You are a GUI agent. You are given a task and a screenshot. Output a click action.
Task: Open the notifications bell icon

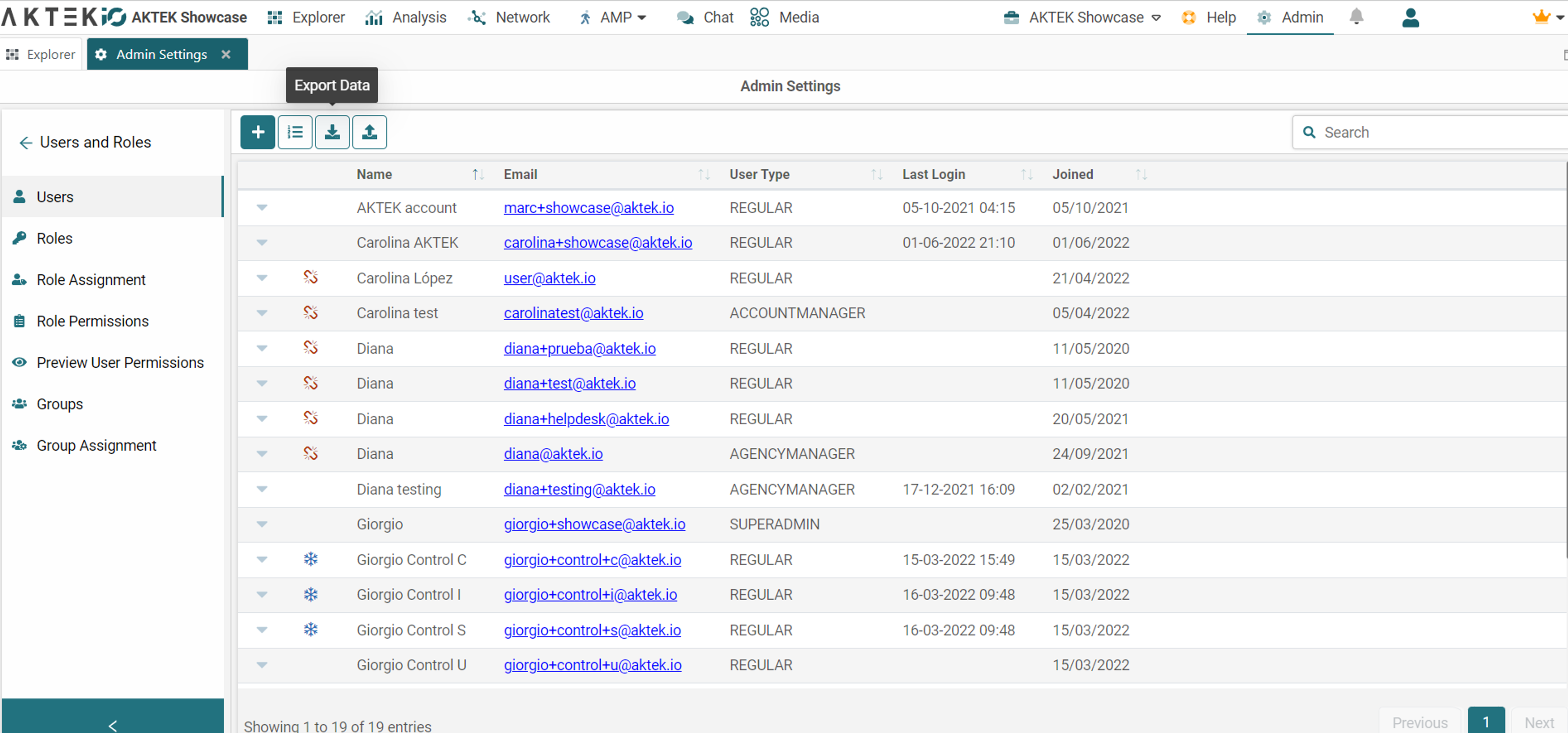coord(1356,17)
